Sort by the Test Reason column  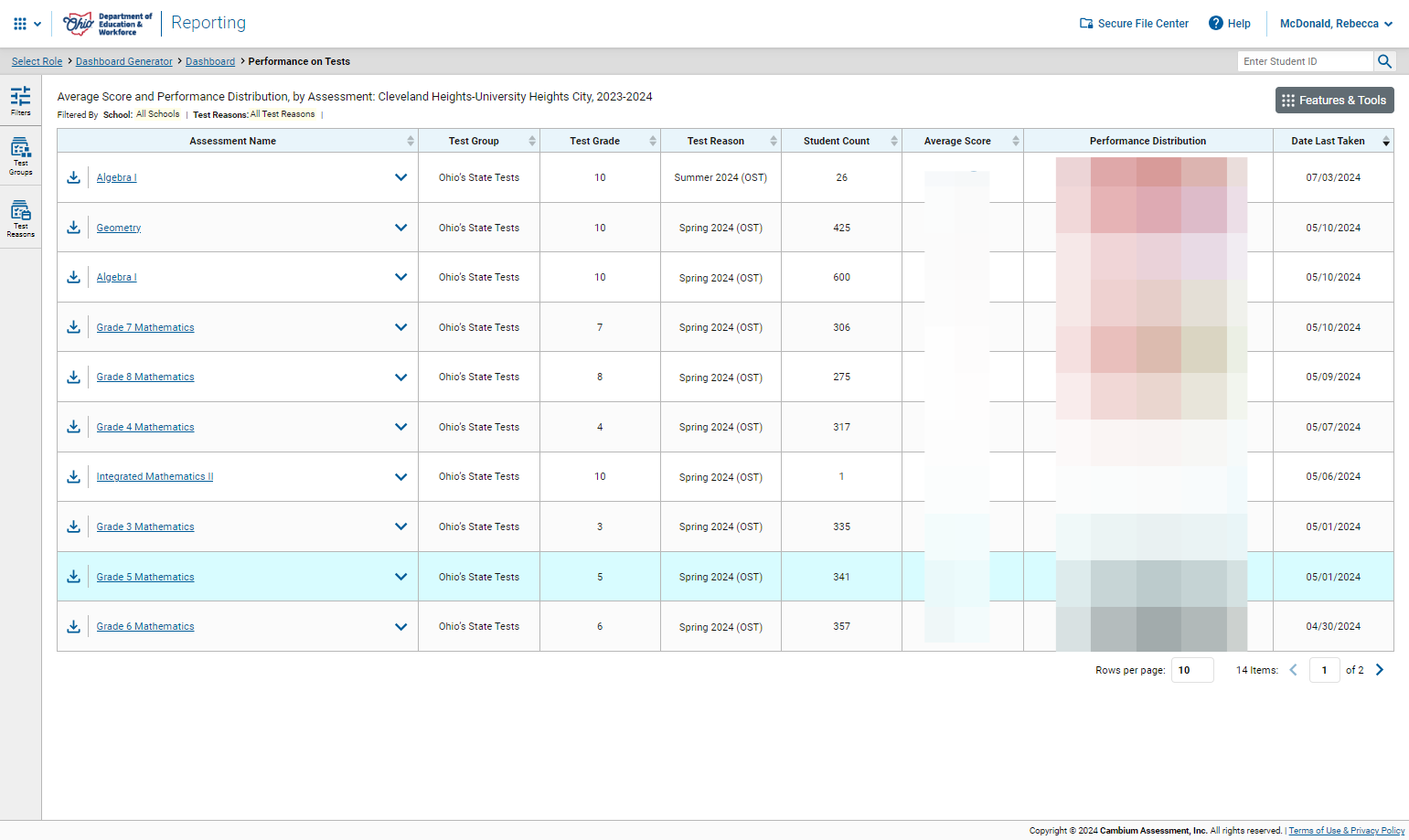point(774,141)
